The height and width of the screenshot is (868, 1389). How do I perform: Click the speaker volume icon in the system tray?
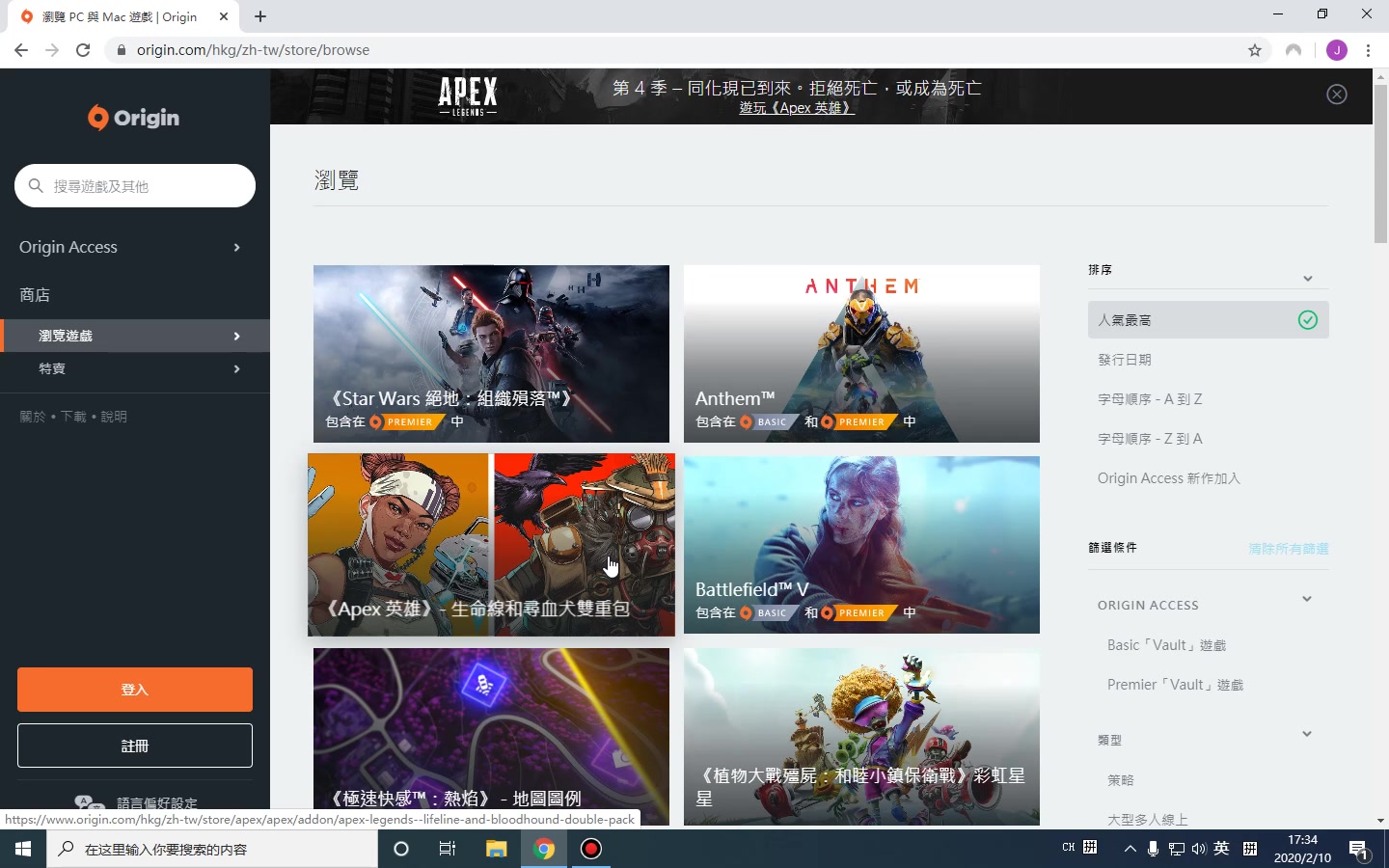point(1198,849)
